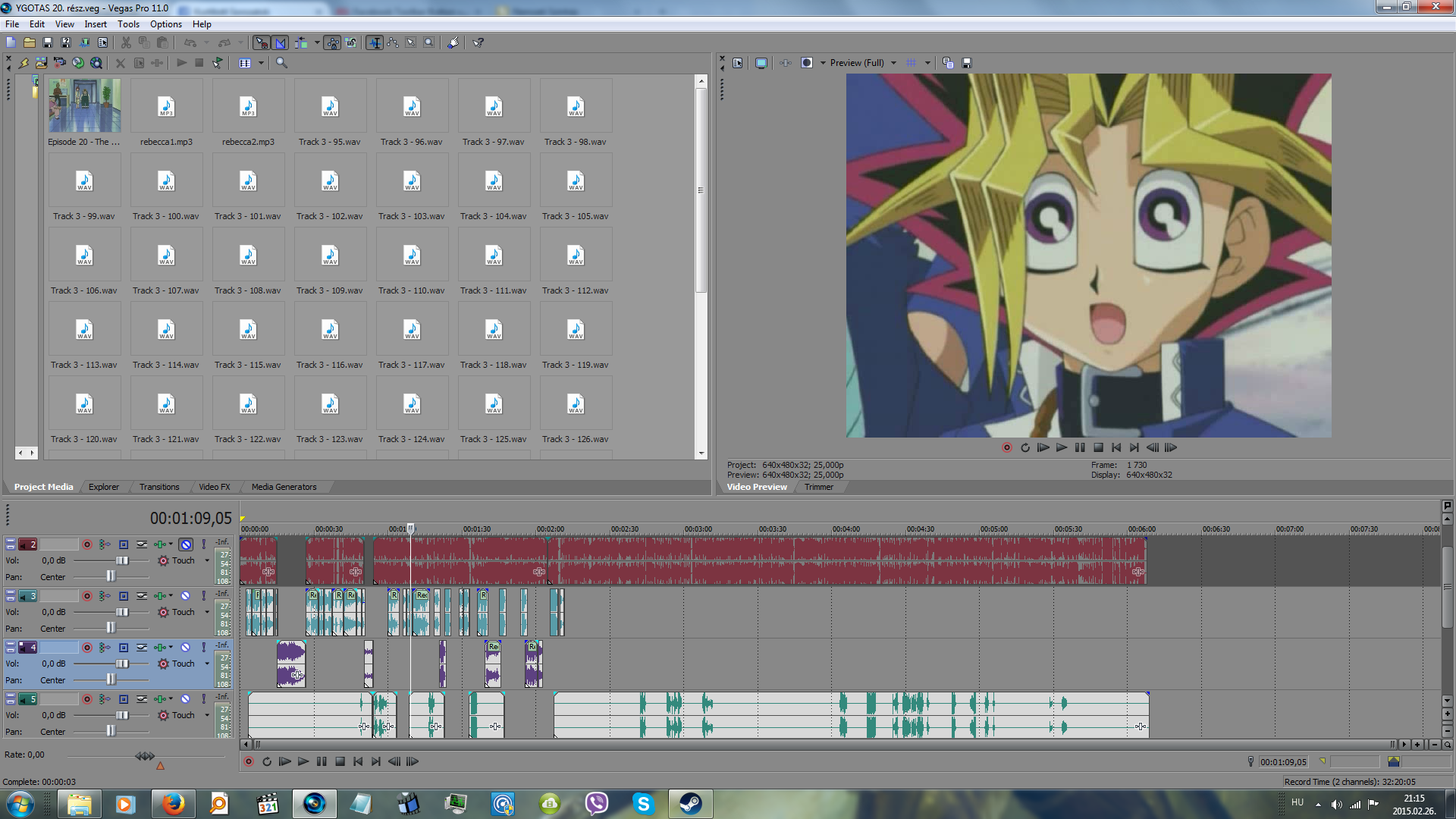
Task: Switch to the Trimmer tab
Action: (819, 487)
